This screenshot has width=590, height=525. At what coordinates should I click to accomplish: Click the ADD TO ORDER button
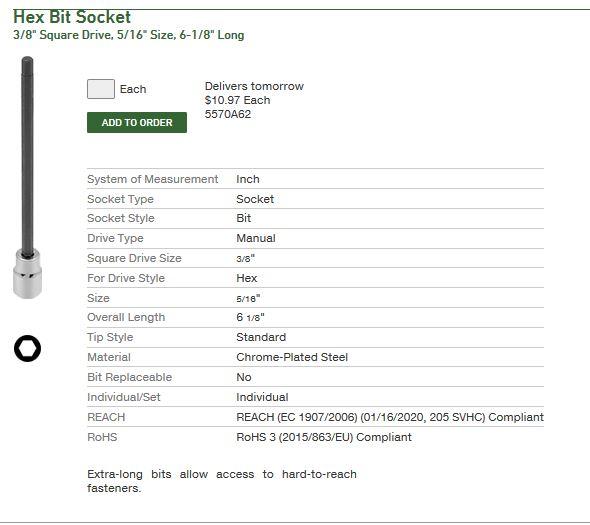[137, 122]
